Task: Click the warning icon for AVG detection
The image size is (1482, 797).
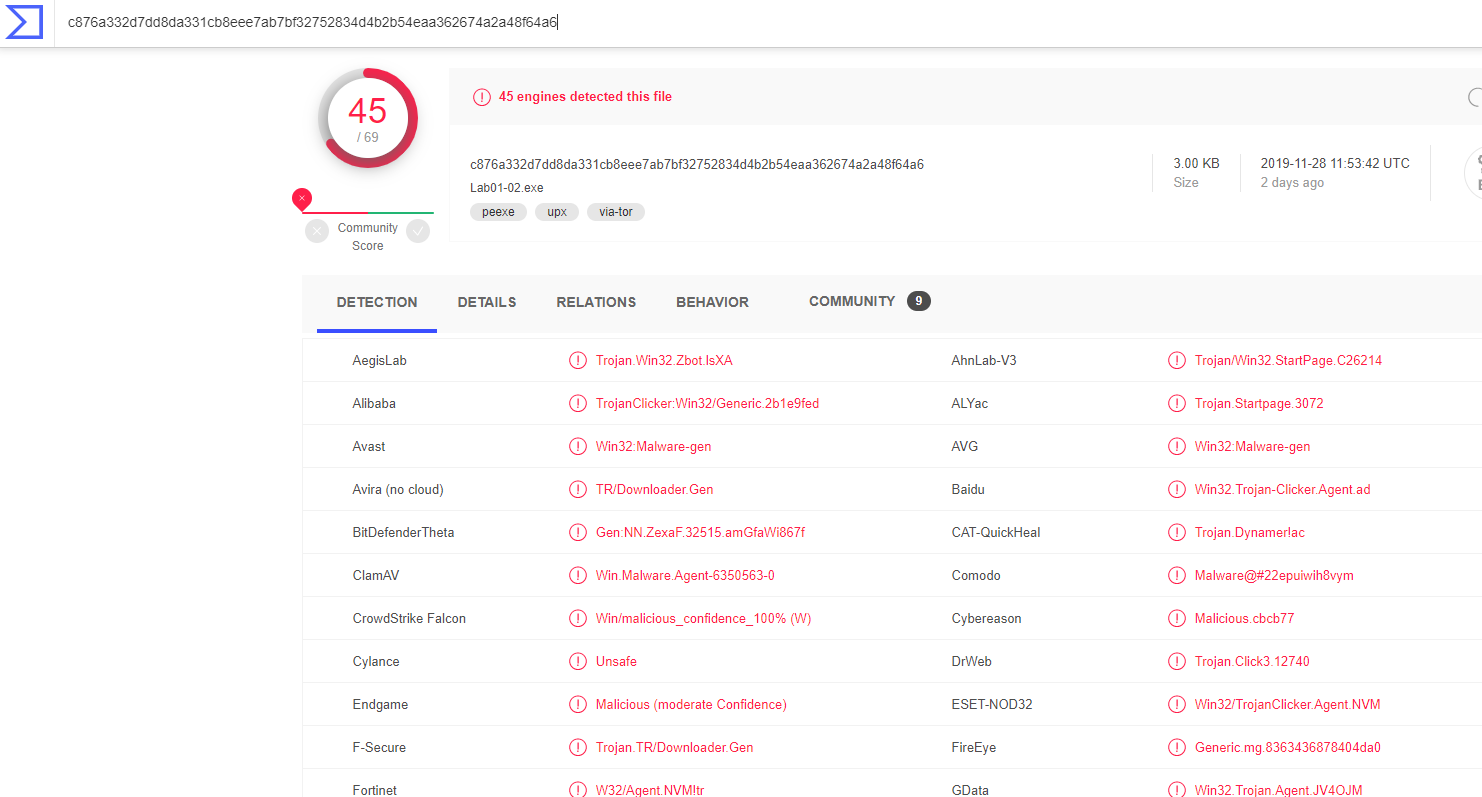Action: coord(1177,446)
